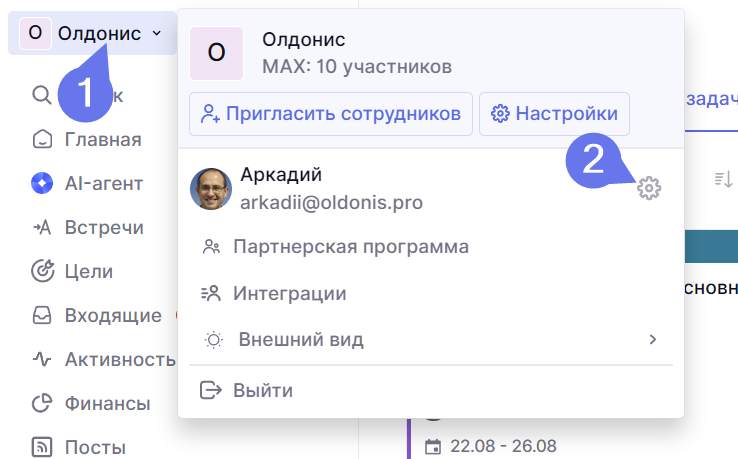This screenshot has width=738, height=459.
Task: Click the Главная home icon
Action: [x=42, y=139]
